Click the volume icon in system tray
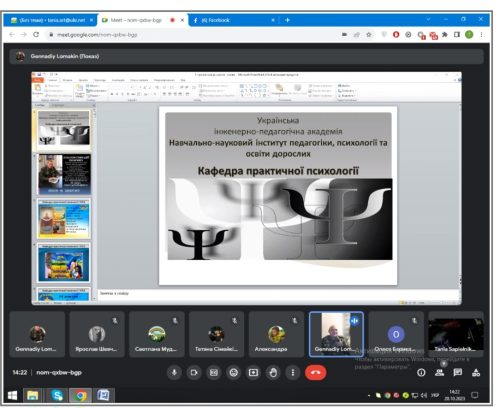Viewport: 500px width, 408px height. point(424,396)
